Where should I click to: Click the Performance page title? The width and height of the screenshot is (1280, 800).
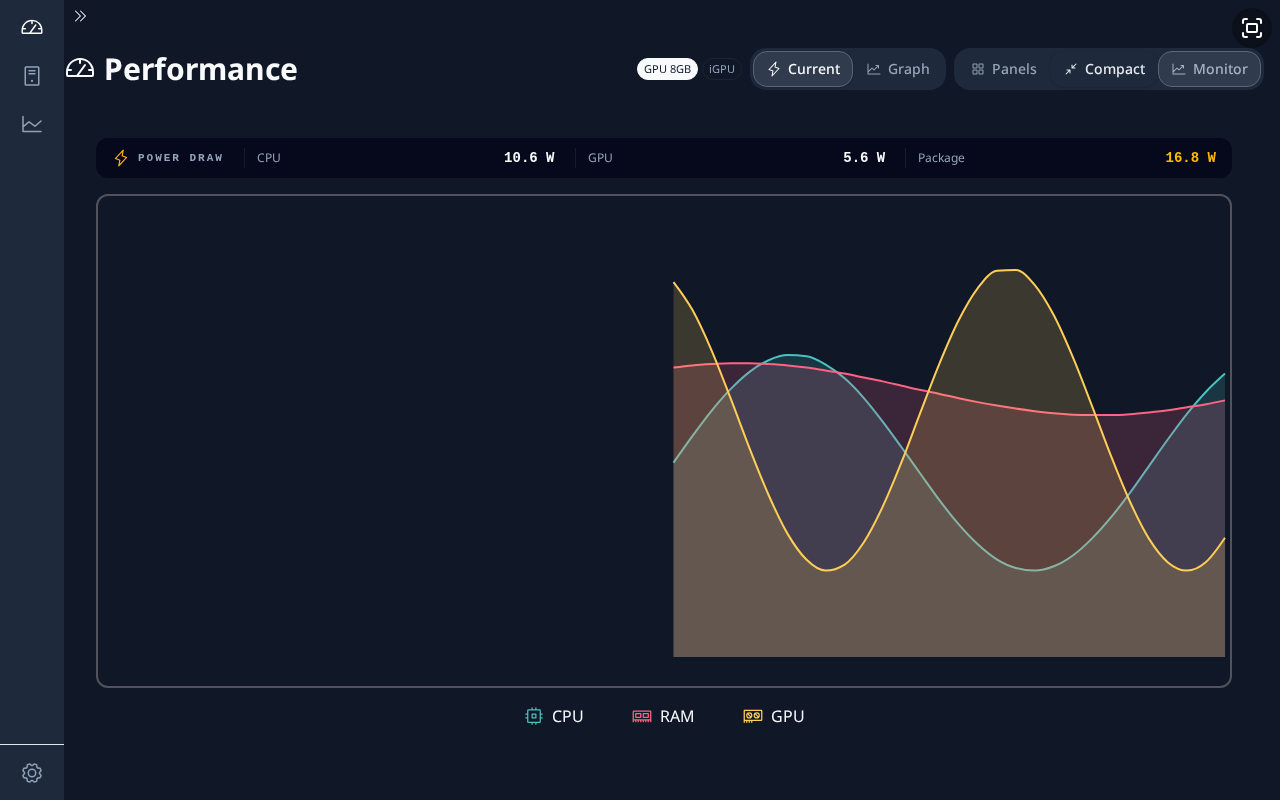[200, 69]
